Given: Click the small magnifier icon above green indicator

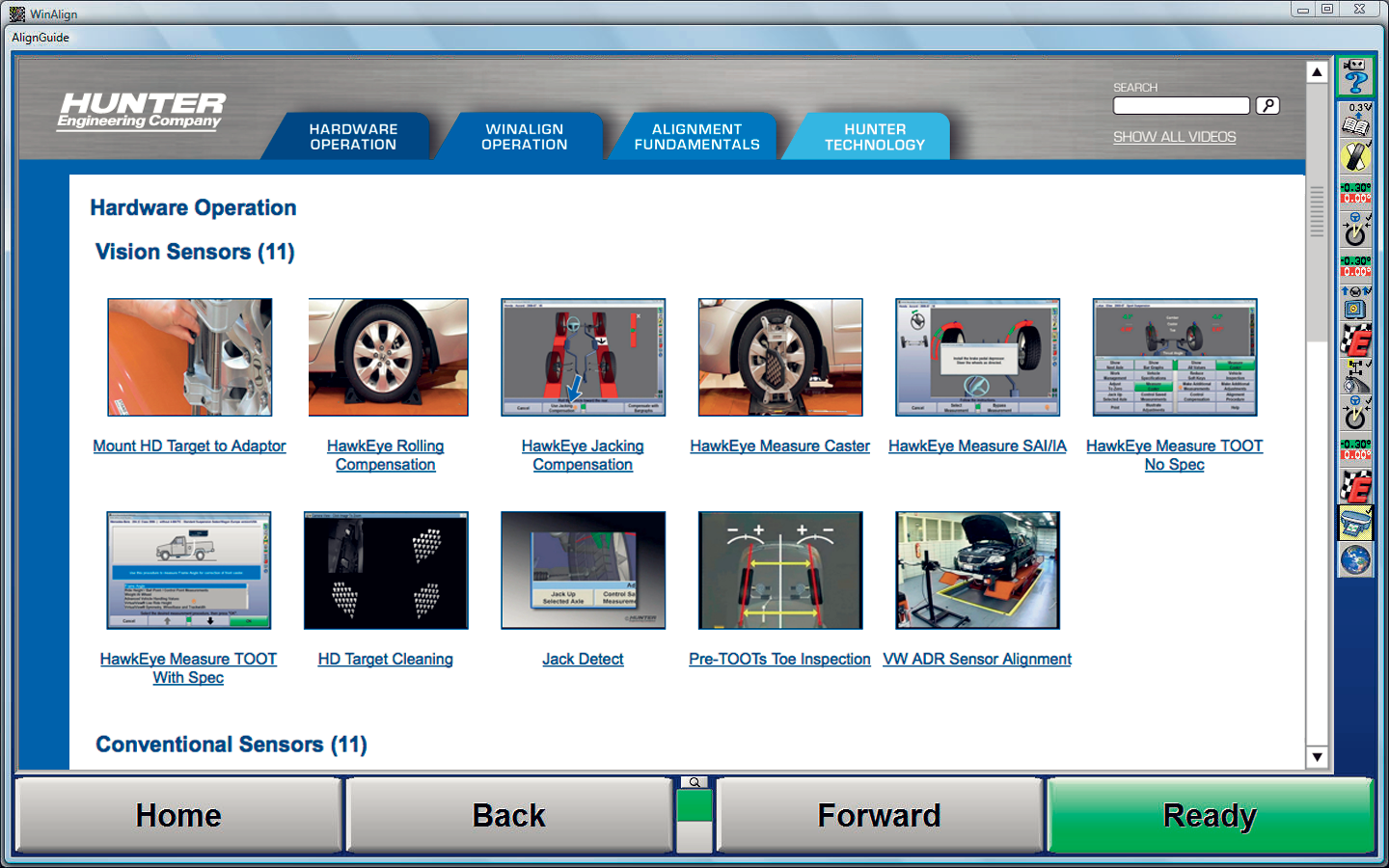Looking at the screenshot, I should point(694,782).
